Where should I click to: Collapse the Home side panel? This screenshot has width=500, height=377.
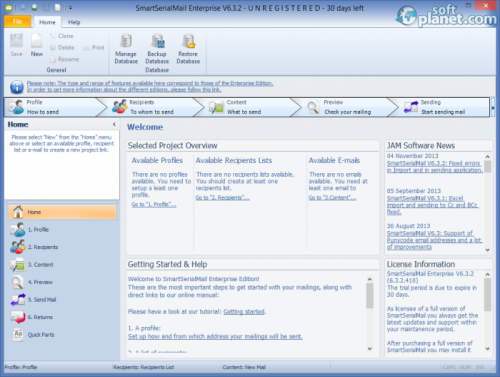click(114, 124)
